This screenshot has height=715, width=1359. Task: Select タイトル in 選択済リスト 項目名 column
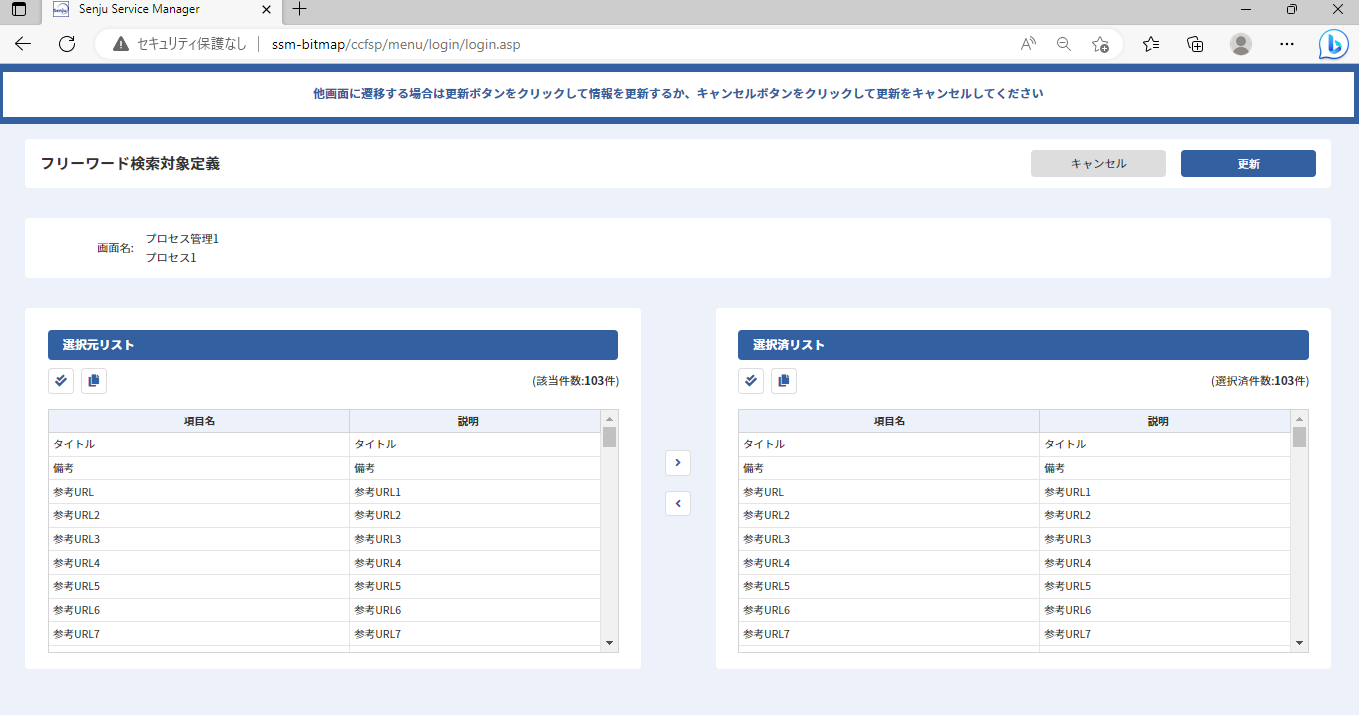tap(889, 444)
